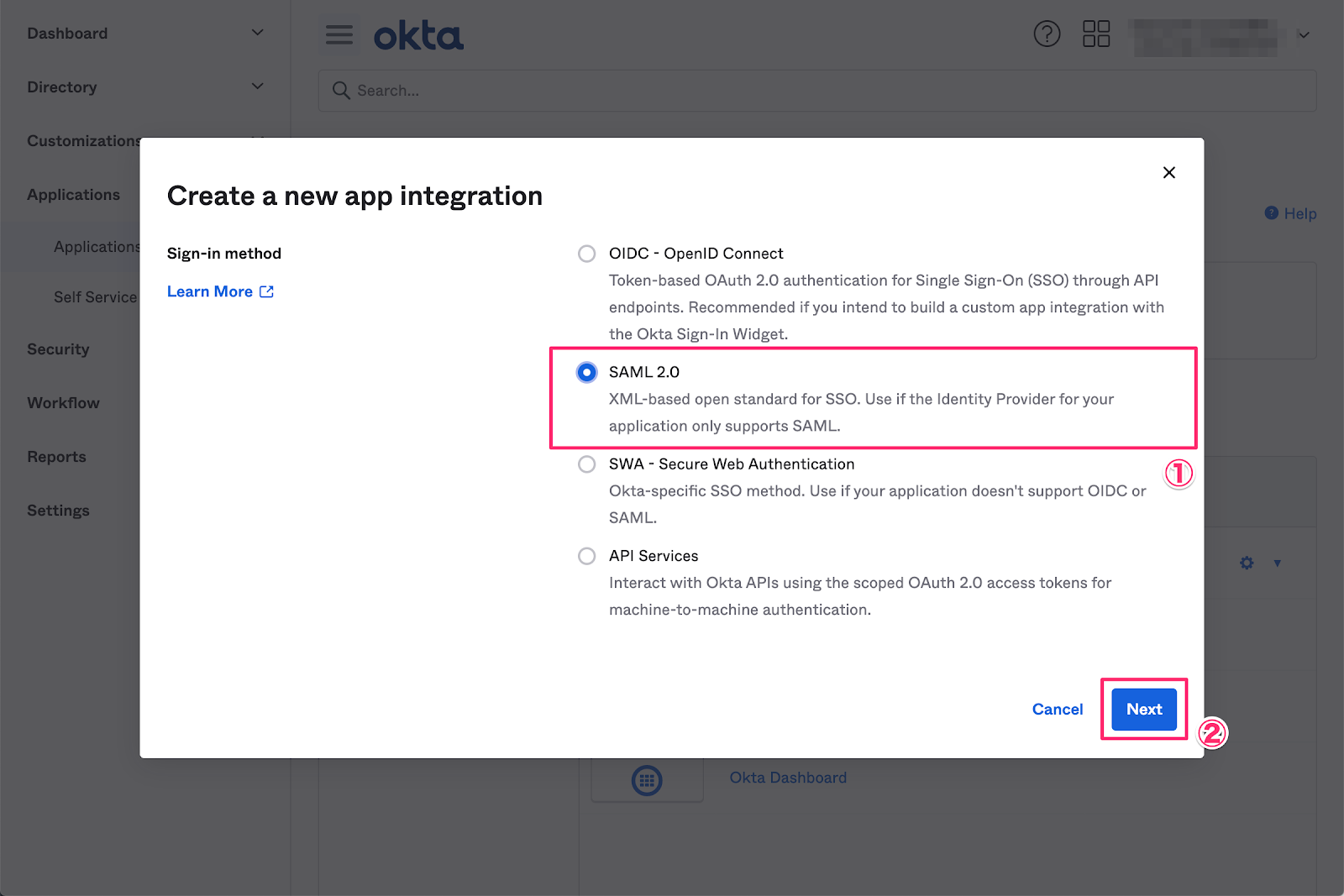This screenshot has width=1344, height=896.
Task: Open Customizations in the sidebar
Action: coord(83,141)
